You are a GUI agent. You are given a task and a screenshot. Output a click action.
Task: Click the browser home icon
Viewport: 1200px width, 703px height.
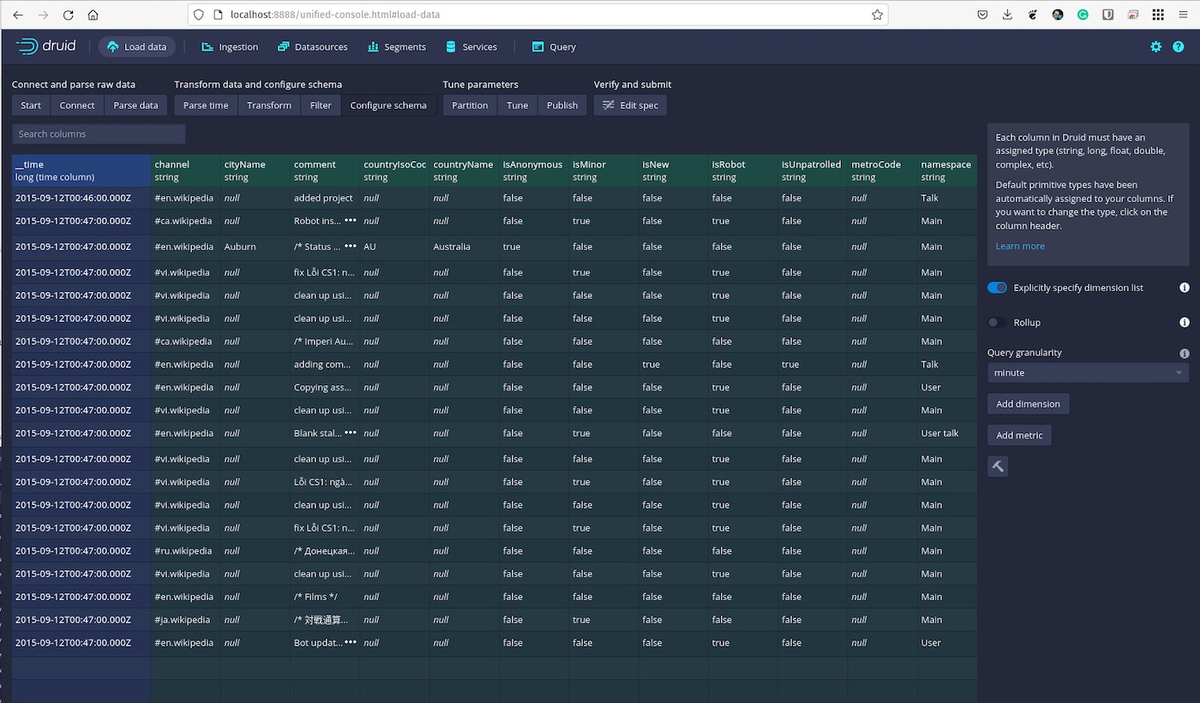click(92, 15)
